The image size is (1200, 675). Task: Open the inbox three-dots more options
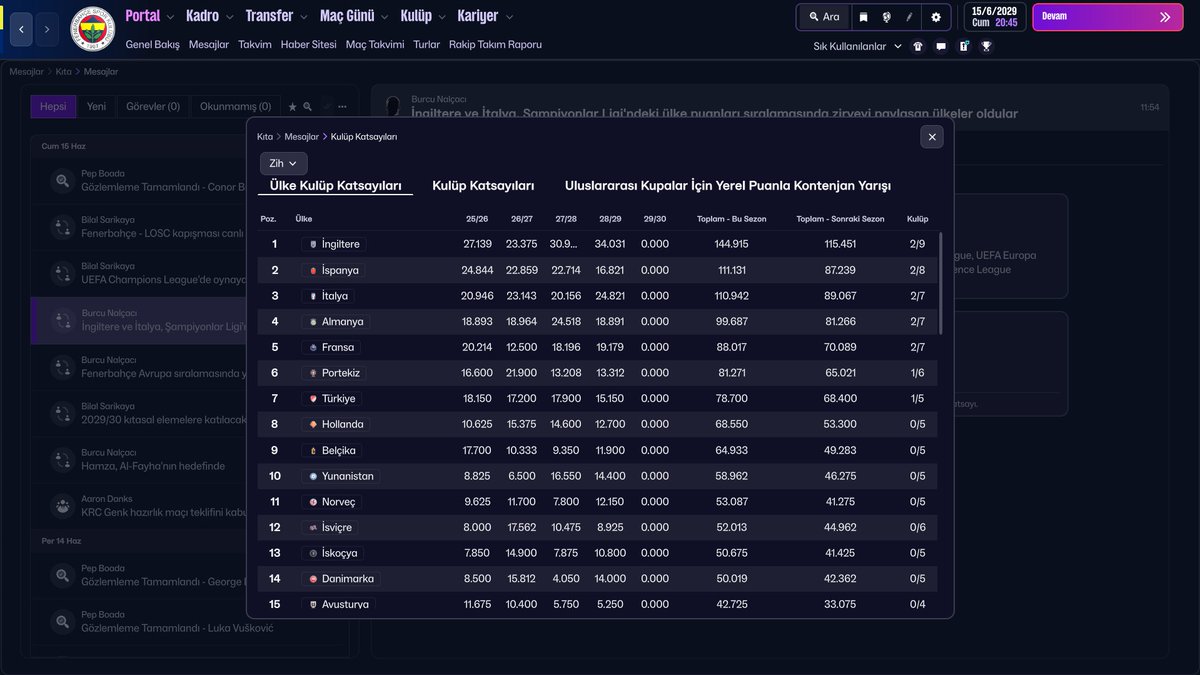point(342,106)
